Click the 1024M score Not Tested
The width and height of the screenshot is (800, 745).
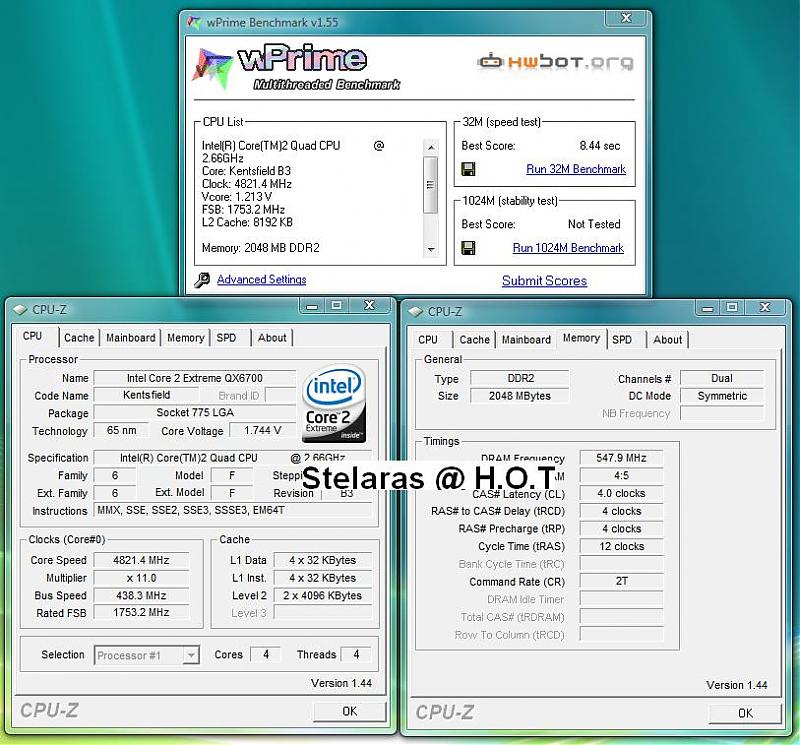tap(594, 224)
